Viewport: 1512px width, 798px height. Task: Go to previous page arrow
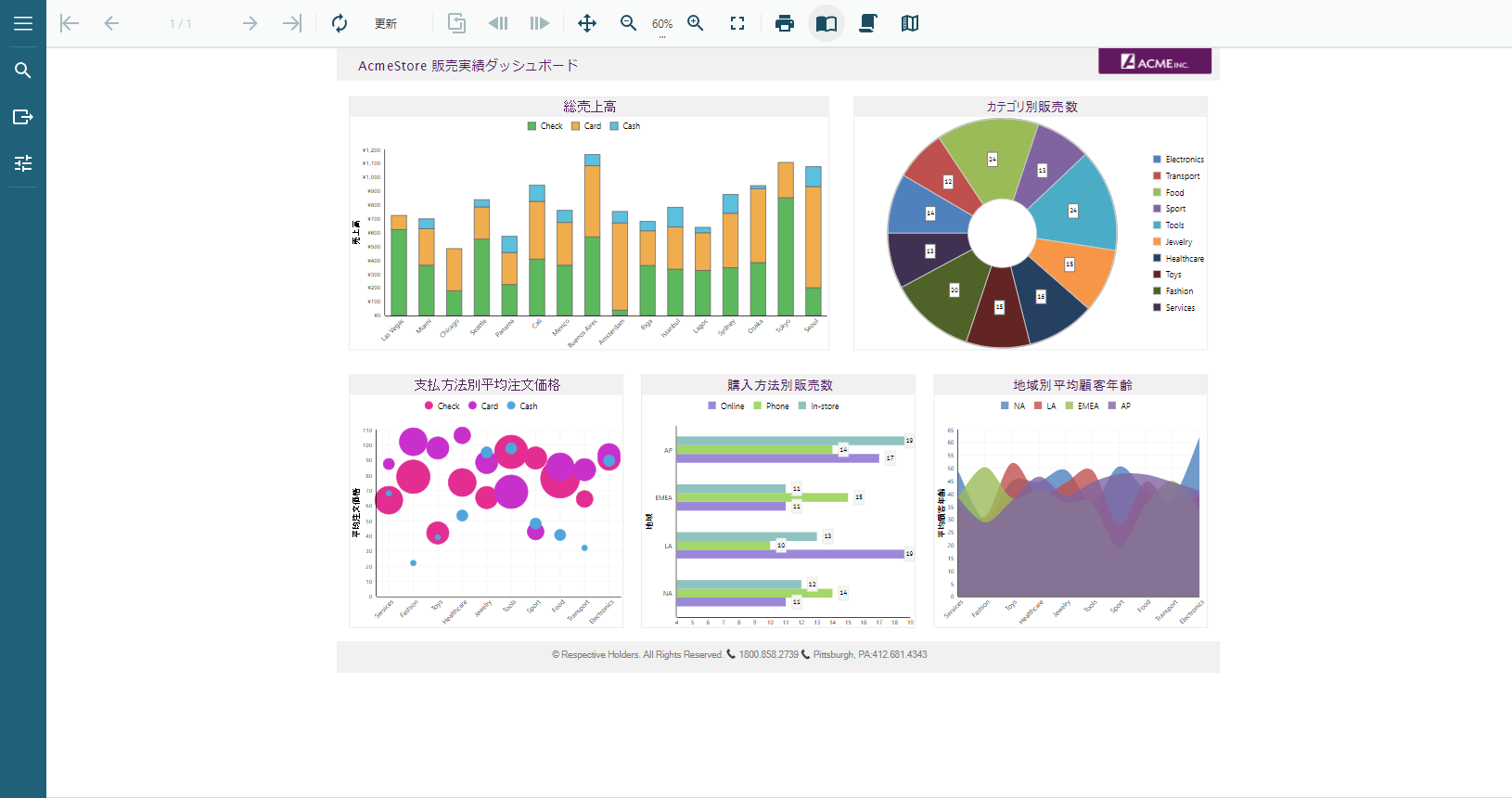pyautogui.click(x=111, y=23)
